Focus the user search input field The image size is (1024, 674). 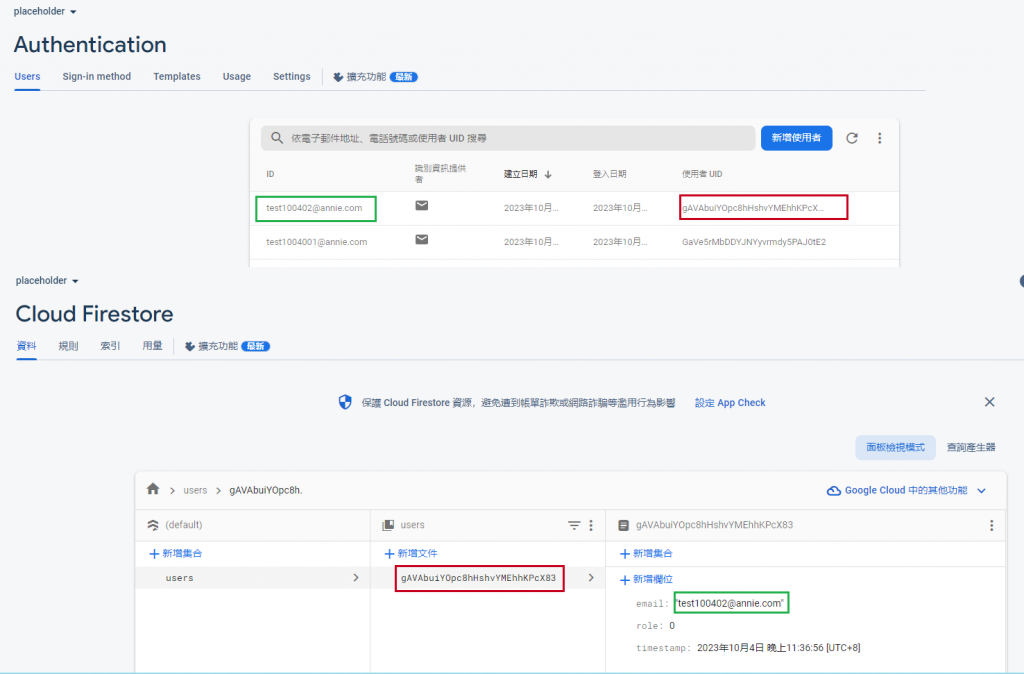coord(508,138)
